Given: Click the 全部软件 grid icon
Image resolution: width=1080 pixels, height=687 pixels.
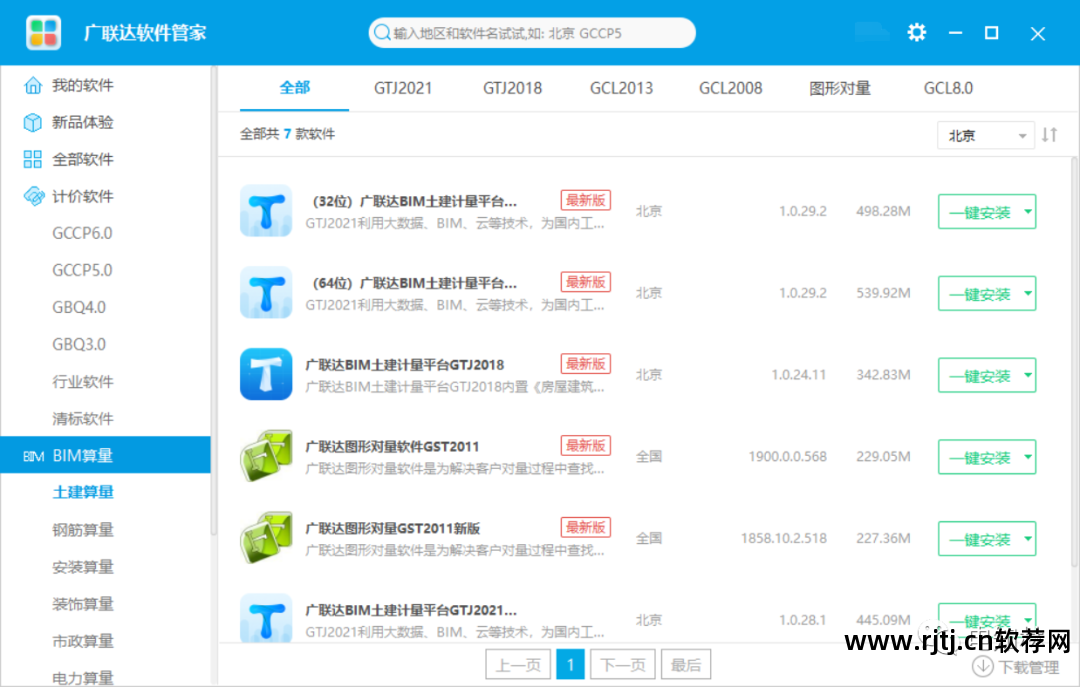Looking at the screenshot, I should [x=32, y=159].
